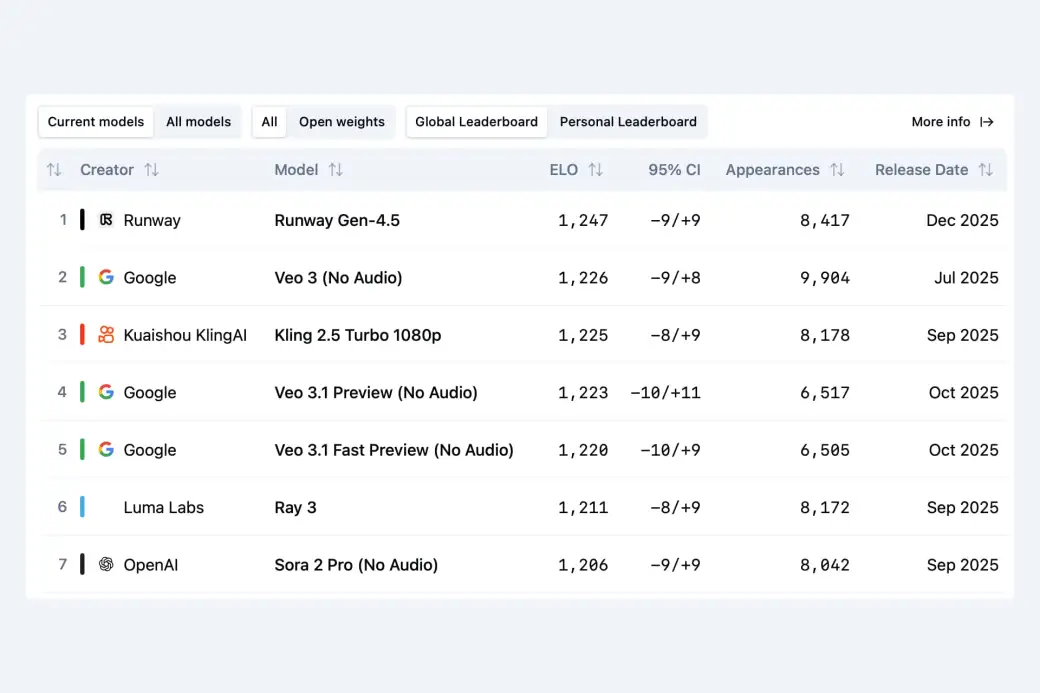
Task: Click the blue color bar for Luma Labs
Action: tap(82, 507)
